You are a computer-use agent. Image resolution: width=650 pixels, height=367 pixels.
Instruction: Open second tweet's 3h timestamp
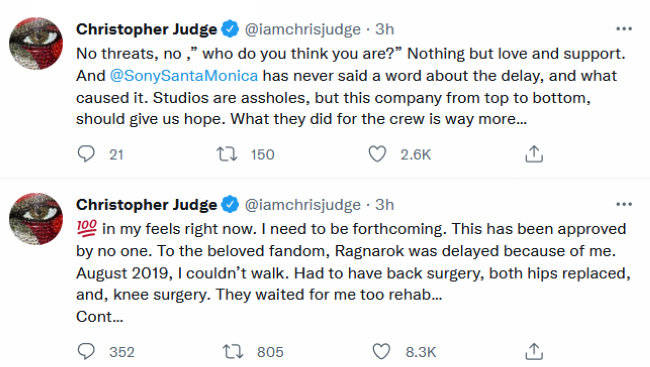tap(384, 204)
